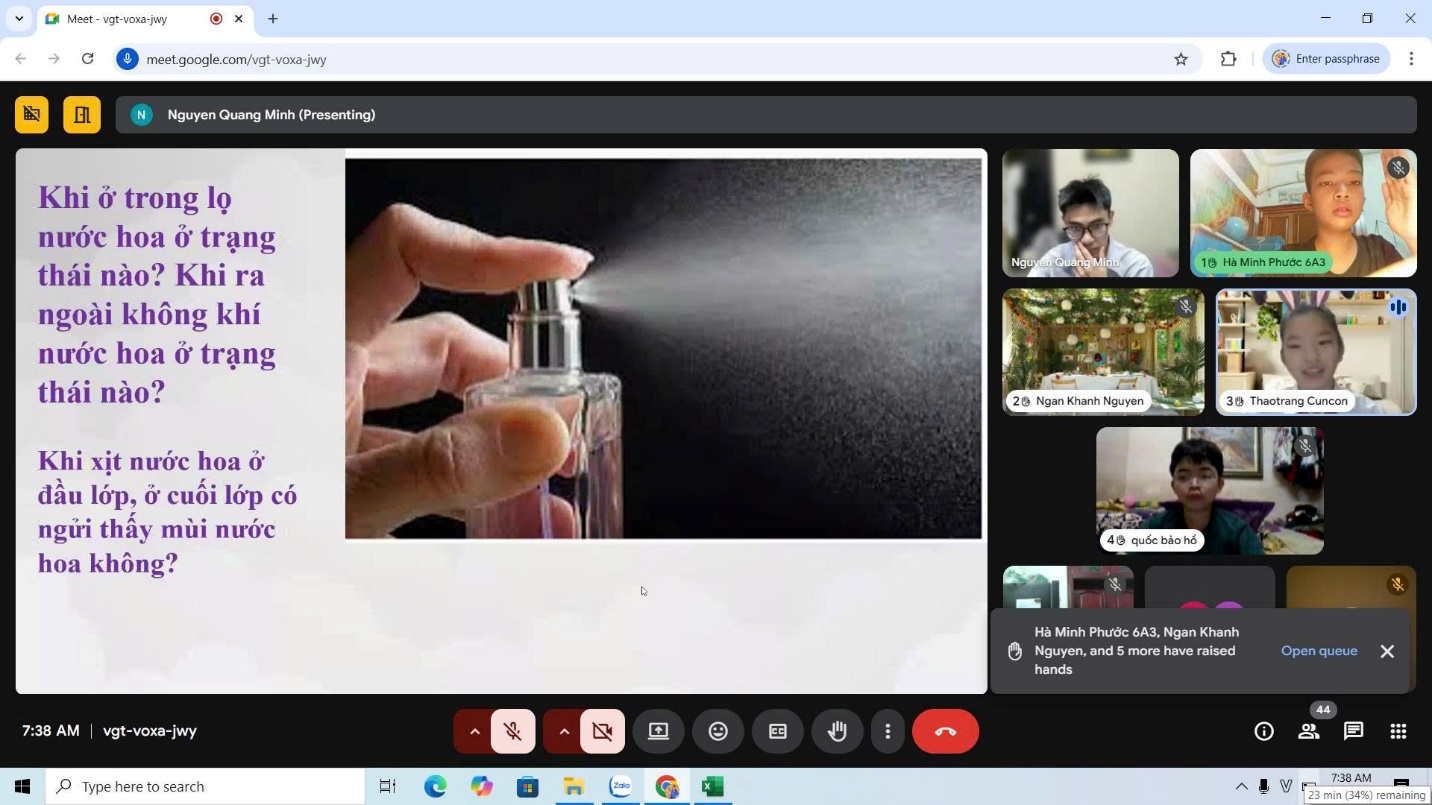This screenshot has width=1432, height=805.
Task: Click the red leave call button
Action: tap(945, 731)
